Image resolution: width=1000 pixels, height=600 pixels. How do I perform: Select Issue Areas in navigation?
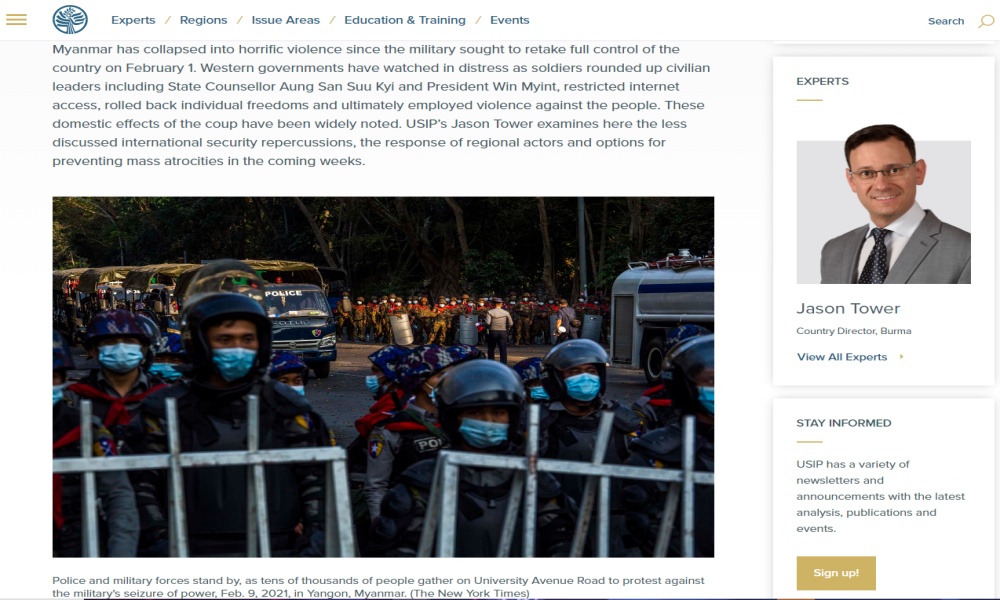tap(285, 20)
